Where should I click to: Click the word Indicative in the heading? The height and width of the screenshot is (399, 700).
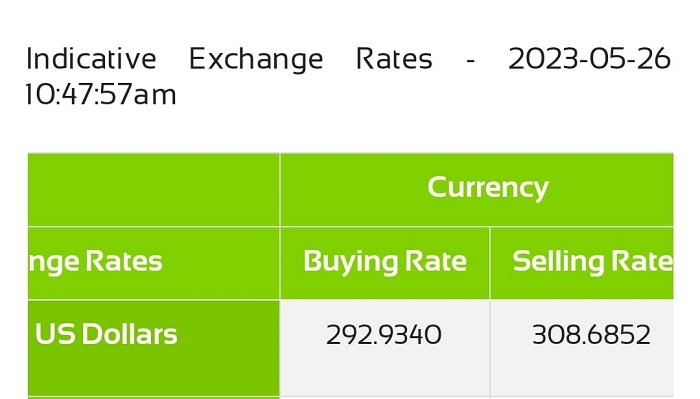tap(91, 59)
